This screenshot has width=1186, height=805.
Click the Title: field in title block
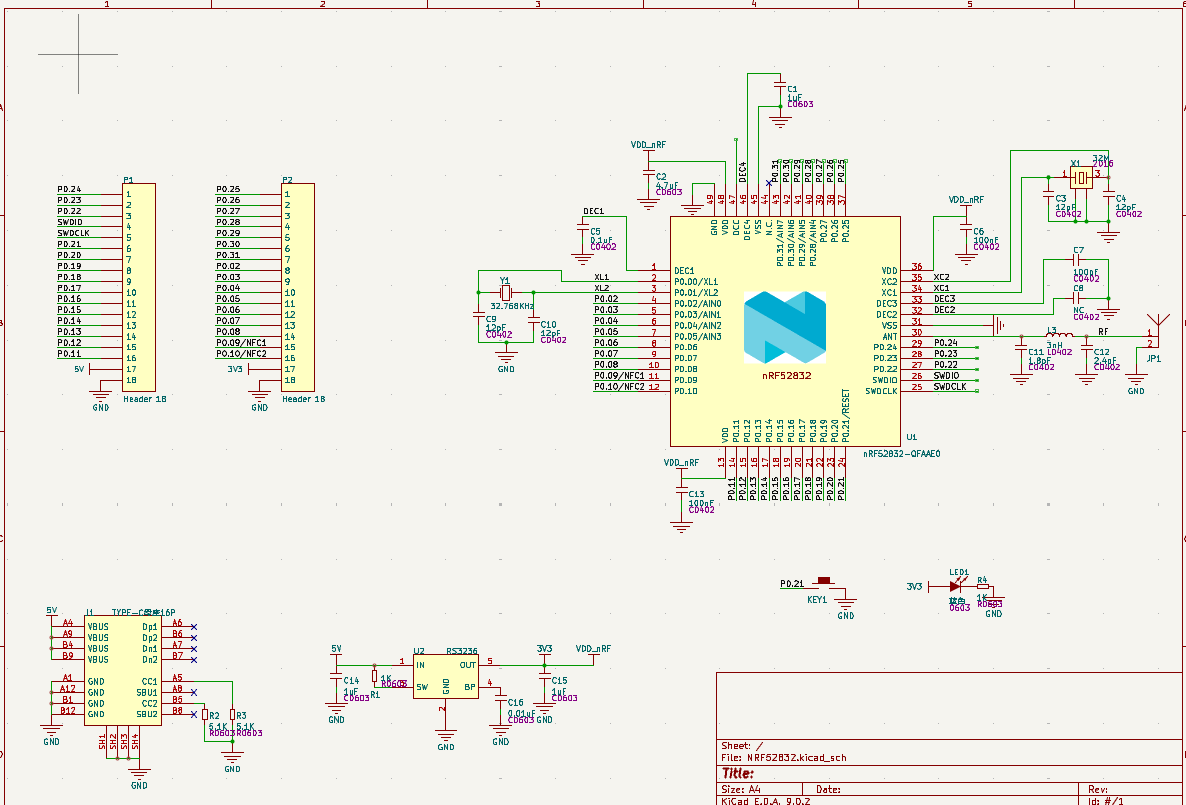[x=737, y=773]
